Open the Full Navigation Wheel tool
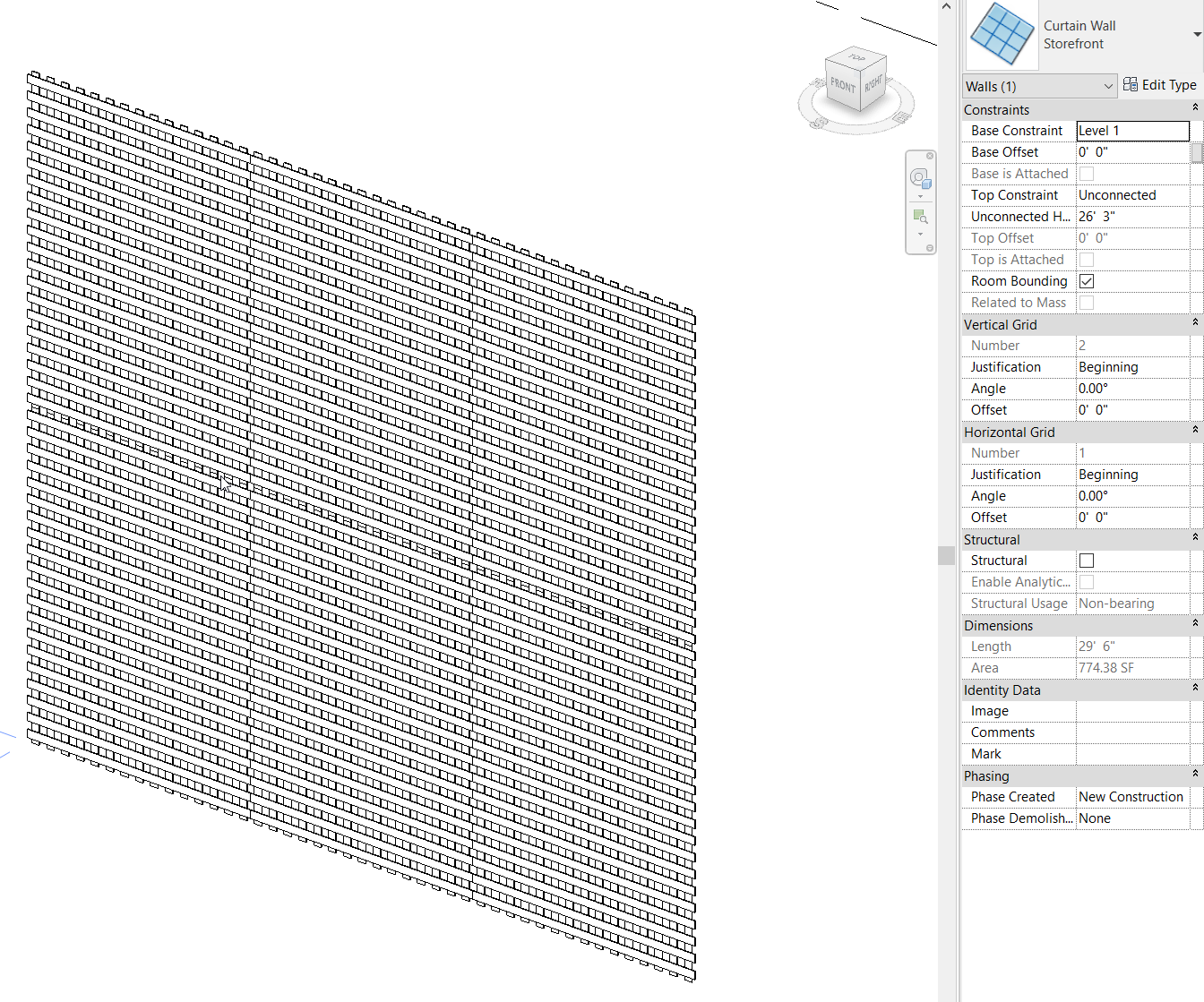 click(x=920, y=177)
